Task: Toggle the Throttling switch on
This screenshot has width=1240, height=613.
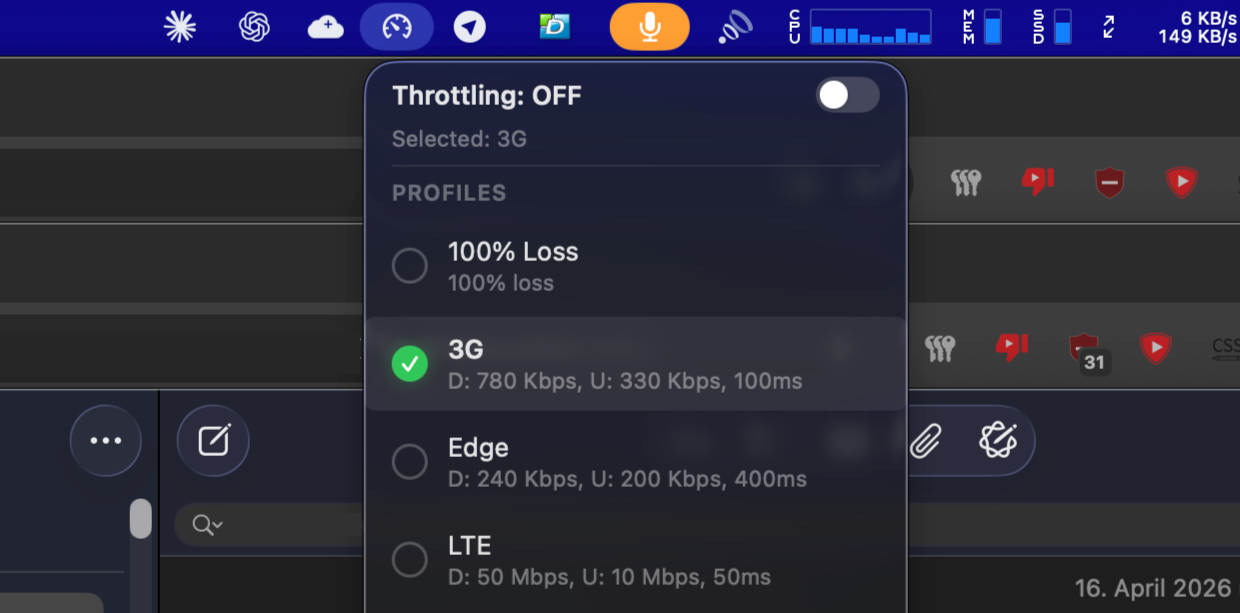Action: 847,95
